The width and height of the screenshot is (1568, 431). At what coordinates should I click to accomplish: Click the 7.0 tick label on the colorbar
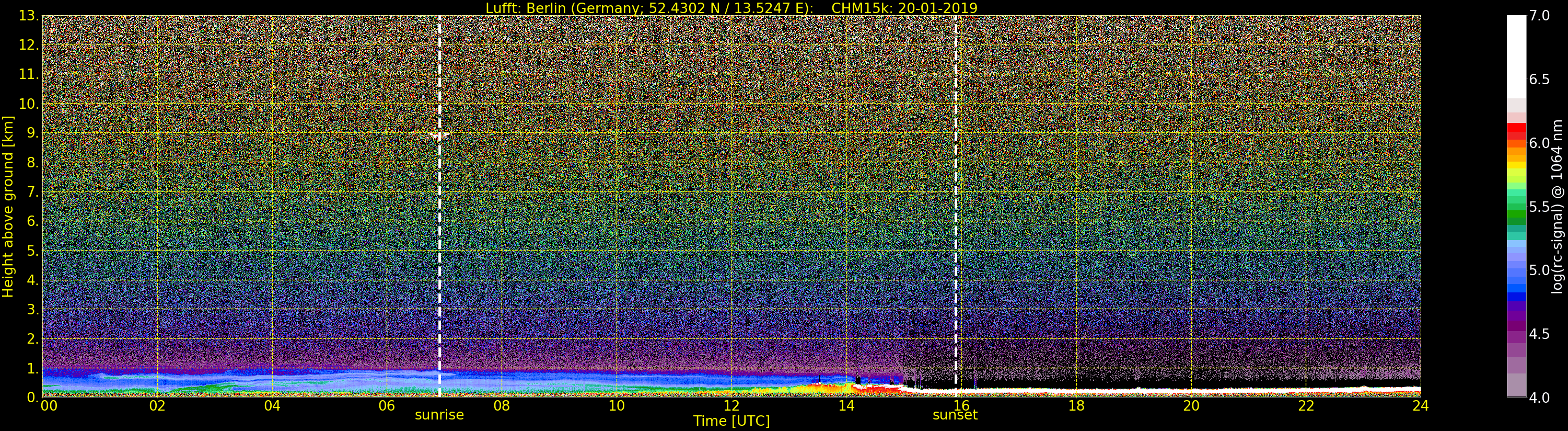pos(1539,16)
